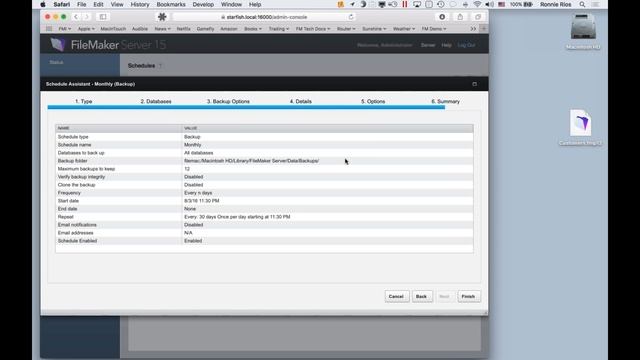Viewport: 640px width, 360px height.
Task: Show more bookmarks with double chevron
Action: pos(473,29)
